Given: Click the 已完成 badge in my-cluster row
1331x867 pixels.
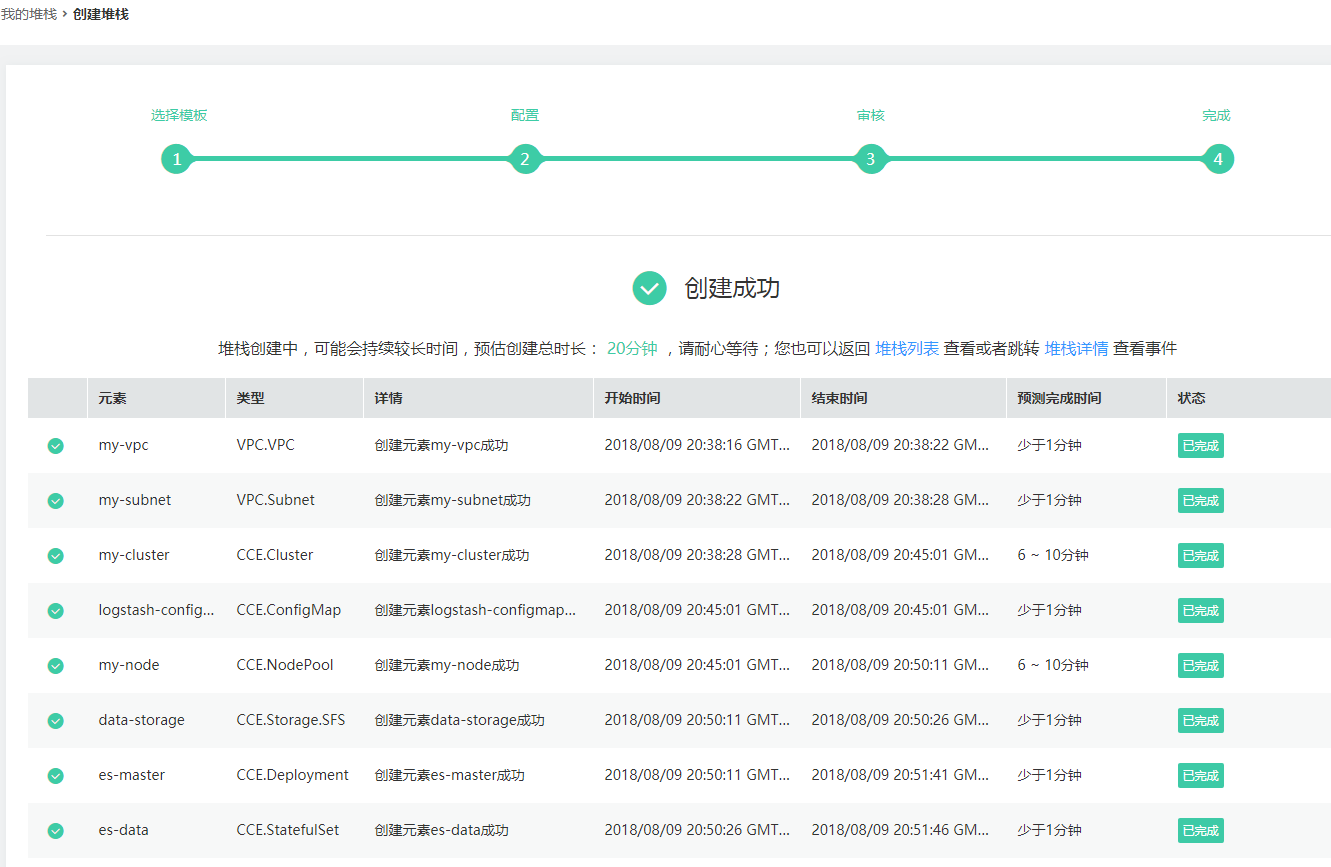Looking at the screenshot, I should 1201,556.
